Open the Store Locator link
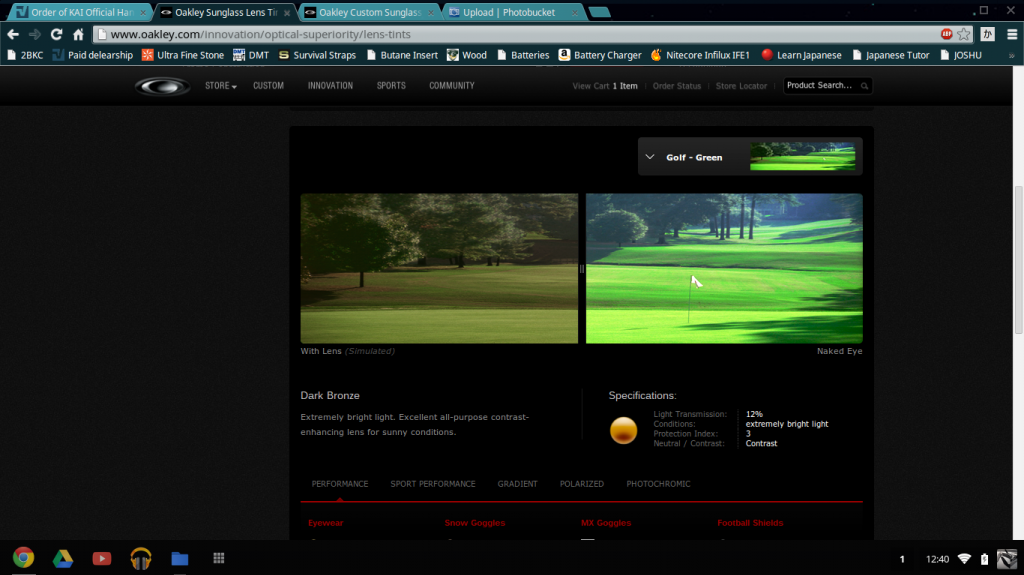This screenshot has height=575, width=1024. point(741,86)
